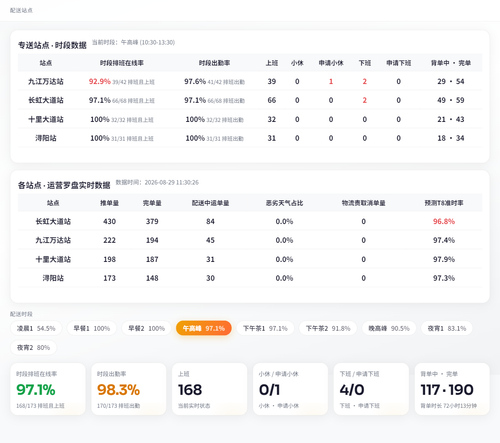Image resolution: width=500 pixels, height=443 pixels.
Task: Click the 物流责取消单量 column header
Action: coord(364,203)
